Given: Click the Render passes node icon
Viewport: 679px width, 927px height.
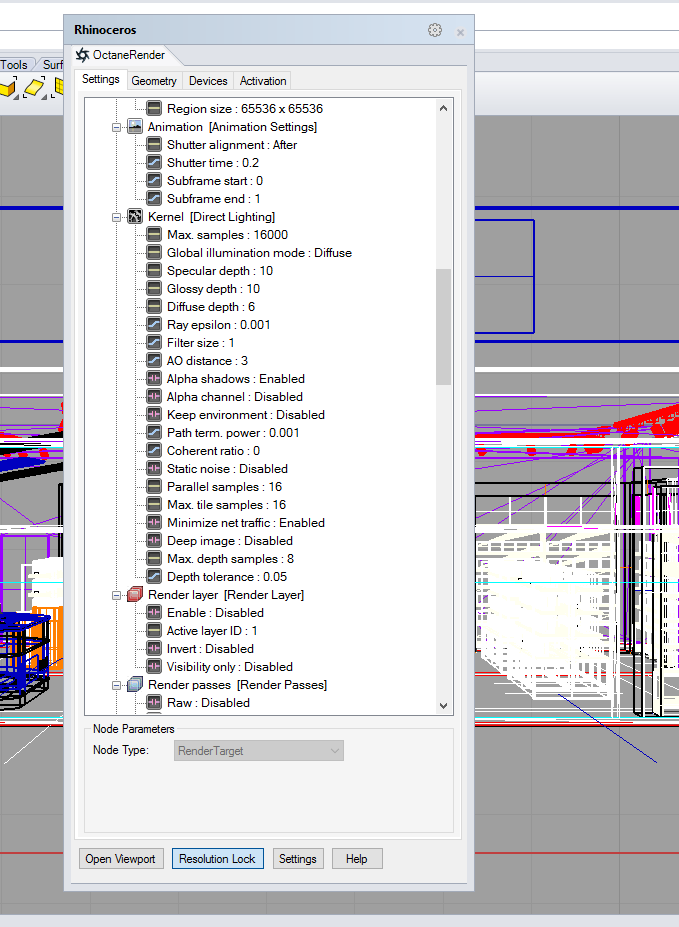Looking at the screenshot, I should (135, 684).
